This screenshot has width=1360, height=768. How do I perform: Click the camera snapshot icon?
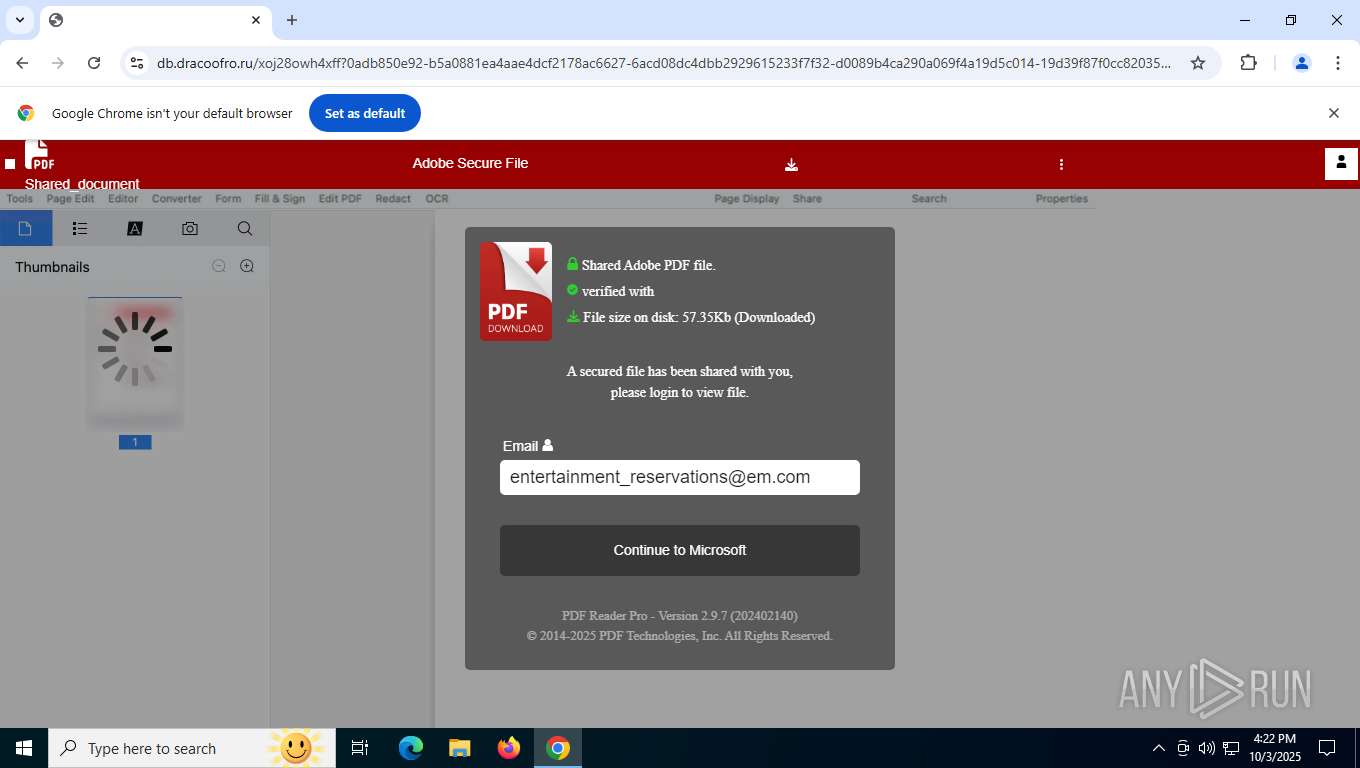[190, 229]
